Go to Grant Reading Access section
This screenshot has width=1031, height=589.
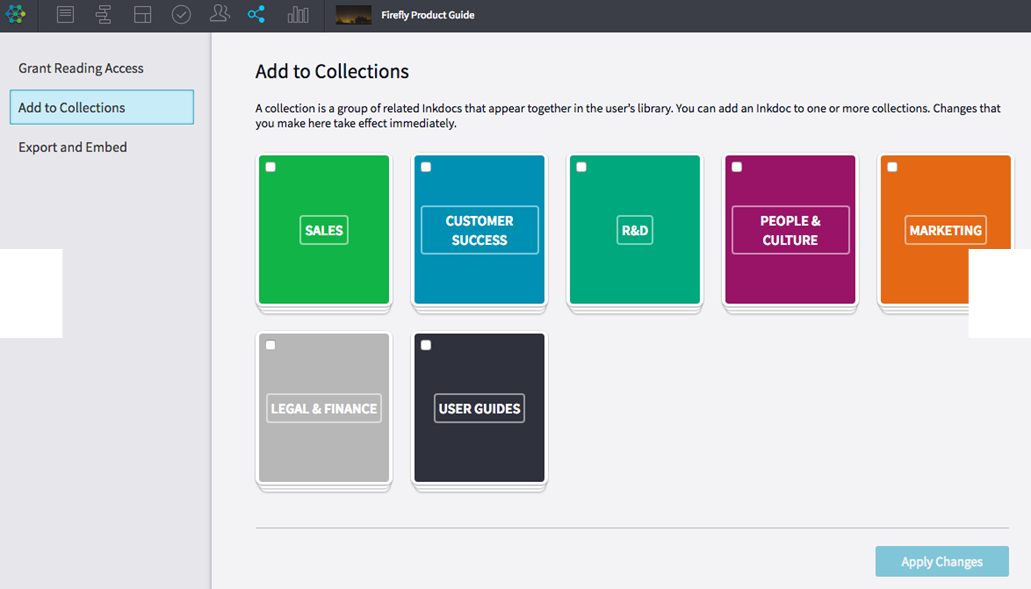[x=81, y=68]
